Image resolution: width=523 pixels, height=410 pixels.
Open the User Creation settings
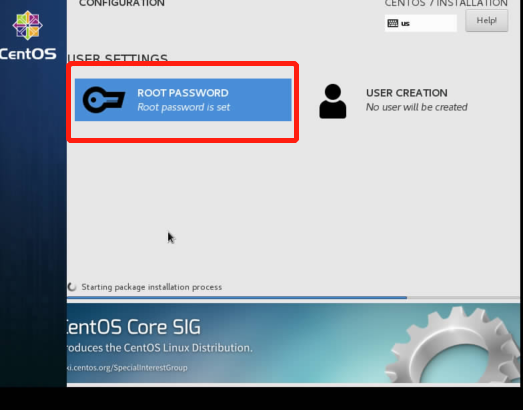coord(393,100)
